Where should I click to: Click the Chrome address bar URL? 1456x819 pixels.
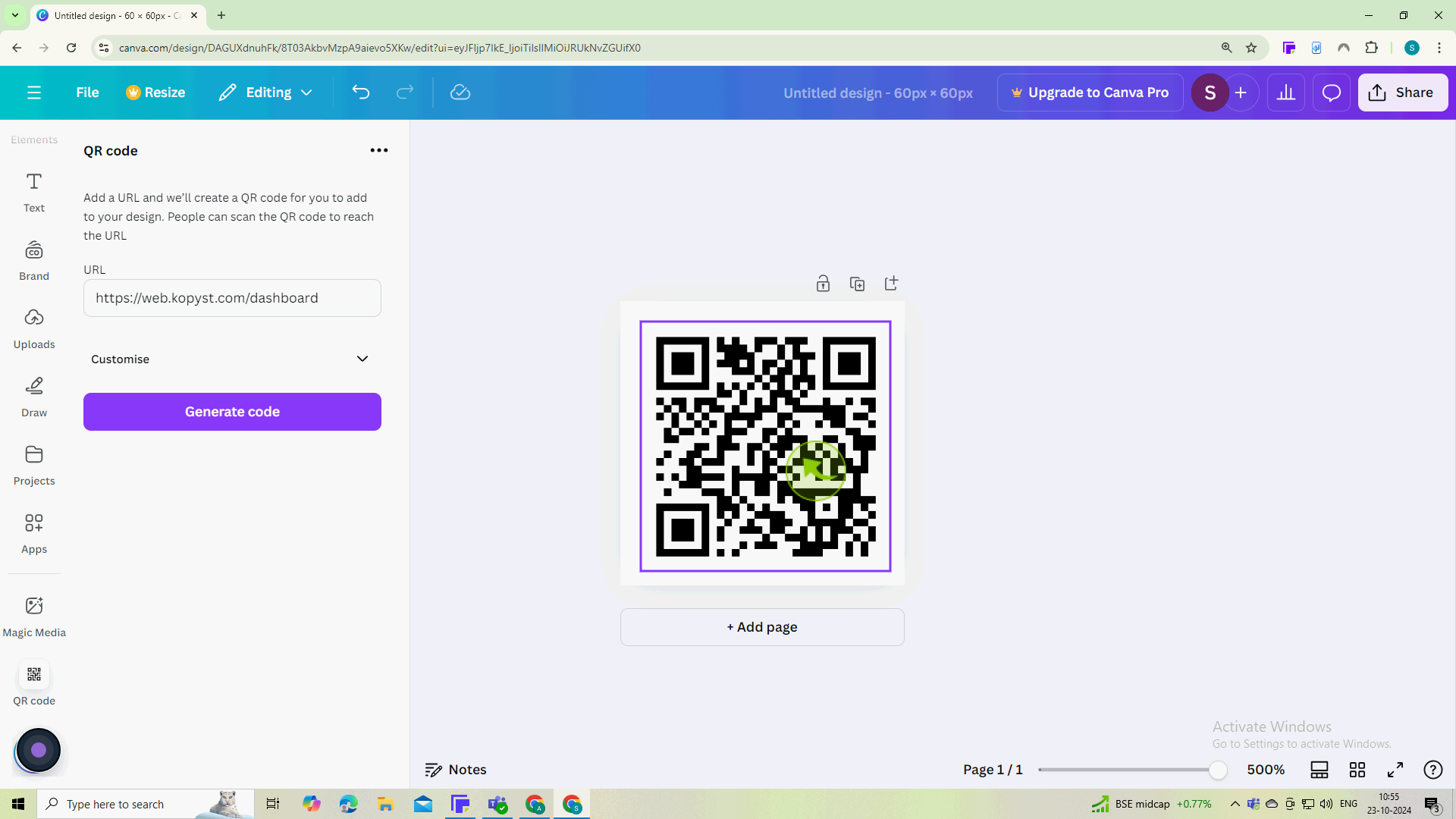click(x=379, y=48)
